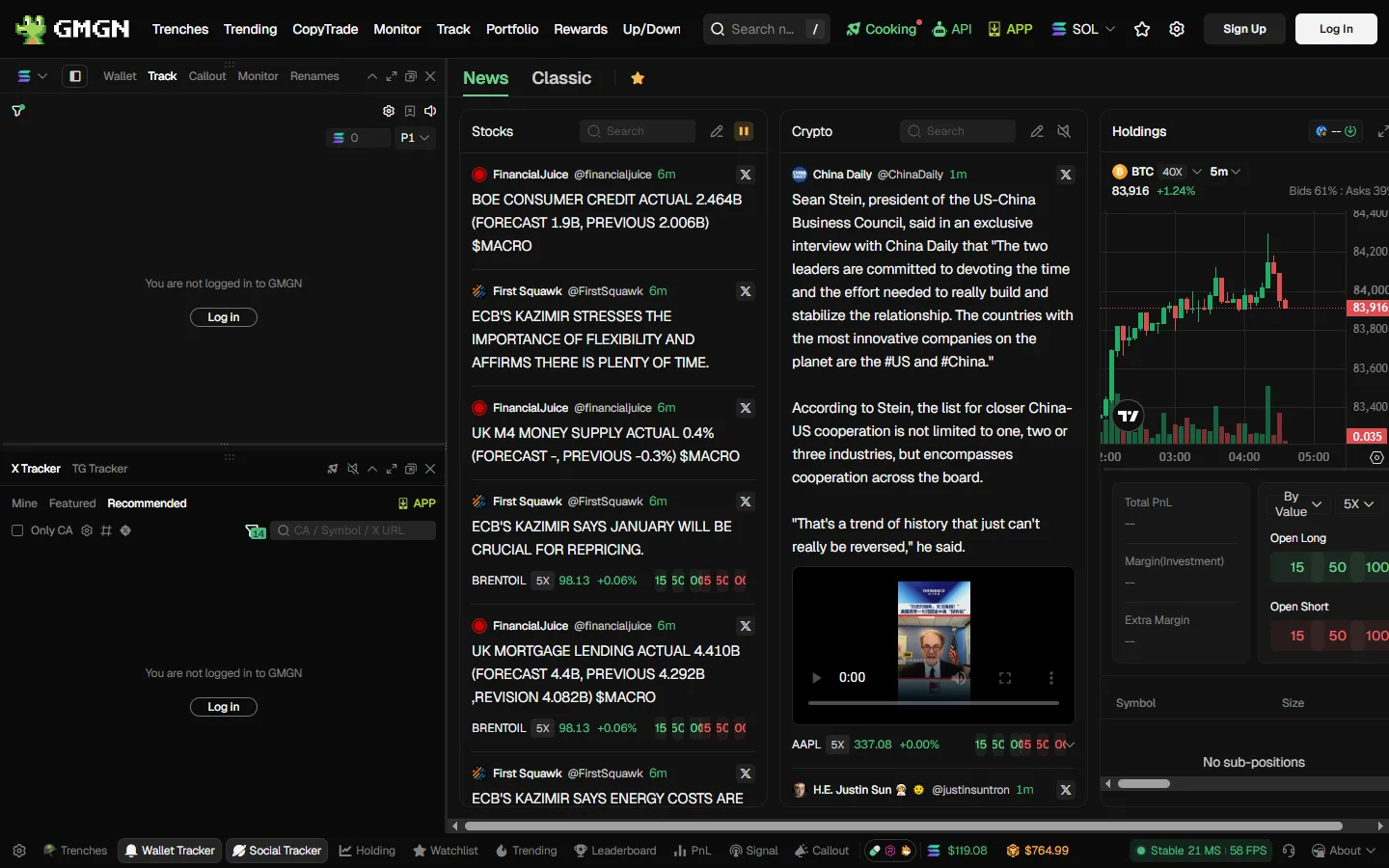Edit the Stocks feed with pencil icon
Viewport: 1389px width, 868px height.
click(x=717, y=131)
